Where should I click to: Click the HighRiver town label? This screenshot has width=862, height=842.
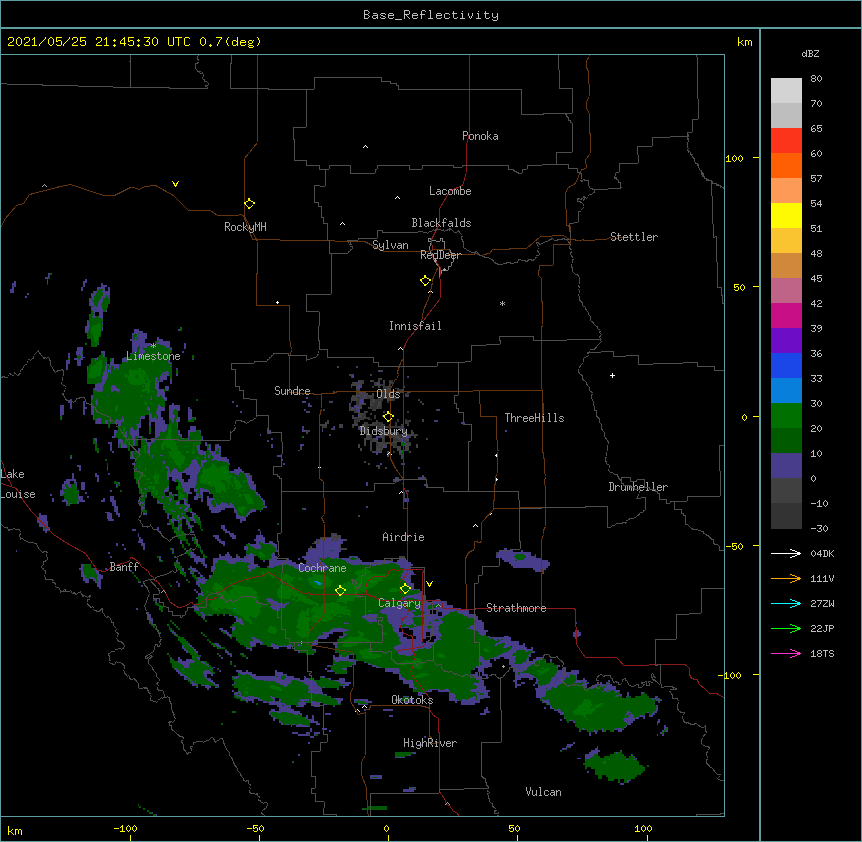(x=430, y=743)
